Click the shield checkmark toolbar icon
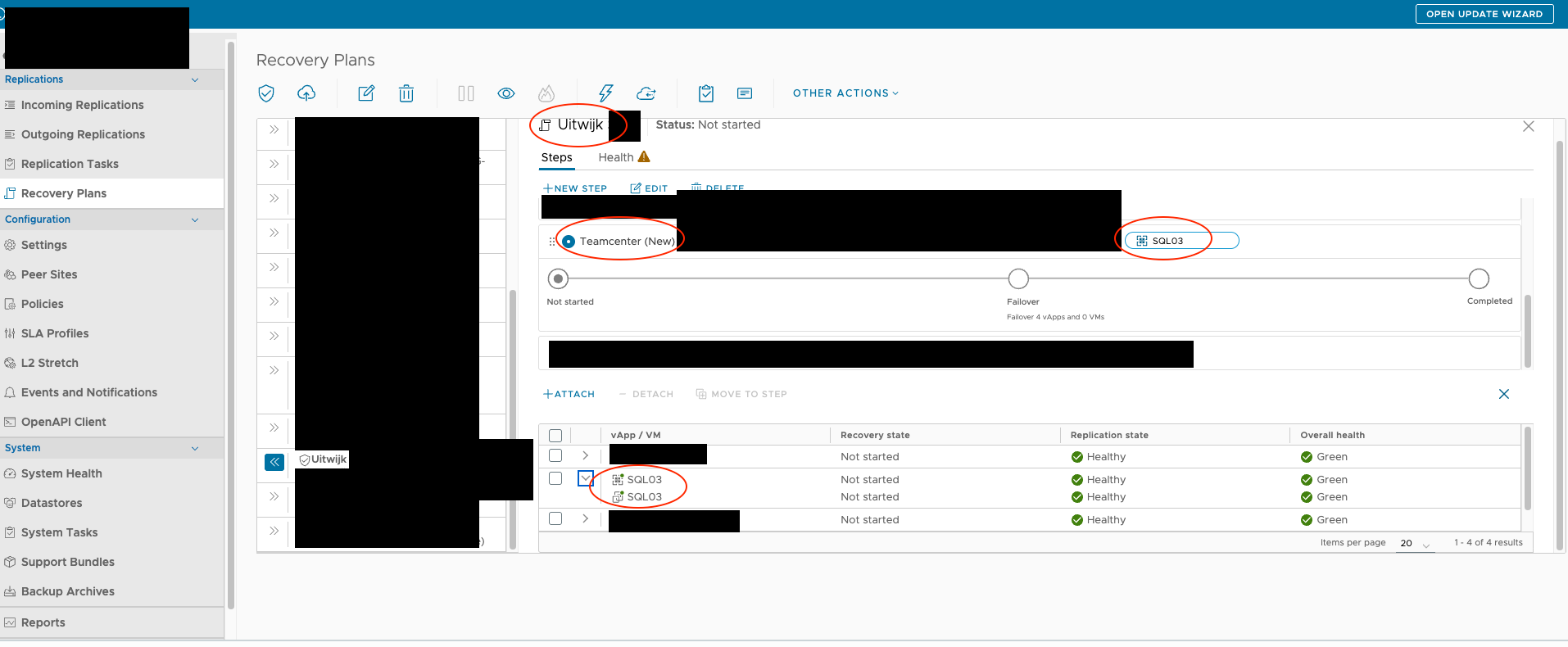 [x=266, y=93]
